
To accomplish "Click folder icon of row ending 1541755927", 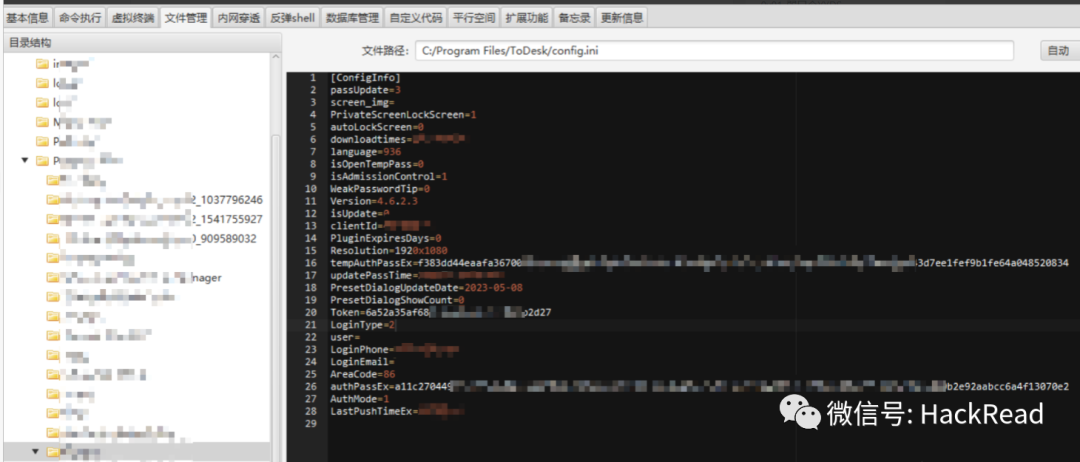I will click(53, 219).
